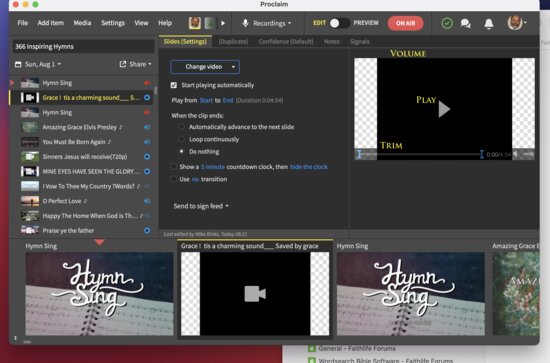Click the left trim handle on video timeline
Image resolution: width=550 pixels, height=363 pixels.
(x=359, y=154)
